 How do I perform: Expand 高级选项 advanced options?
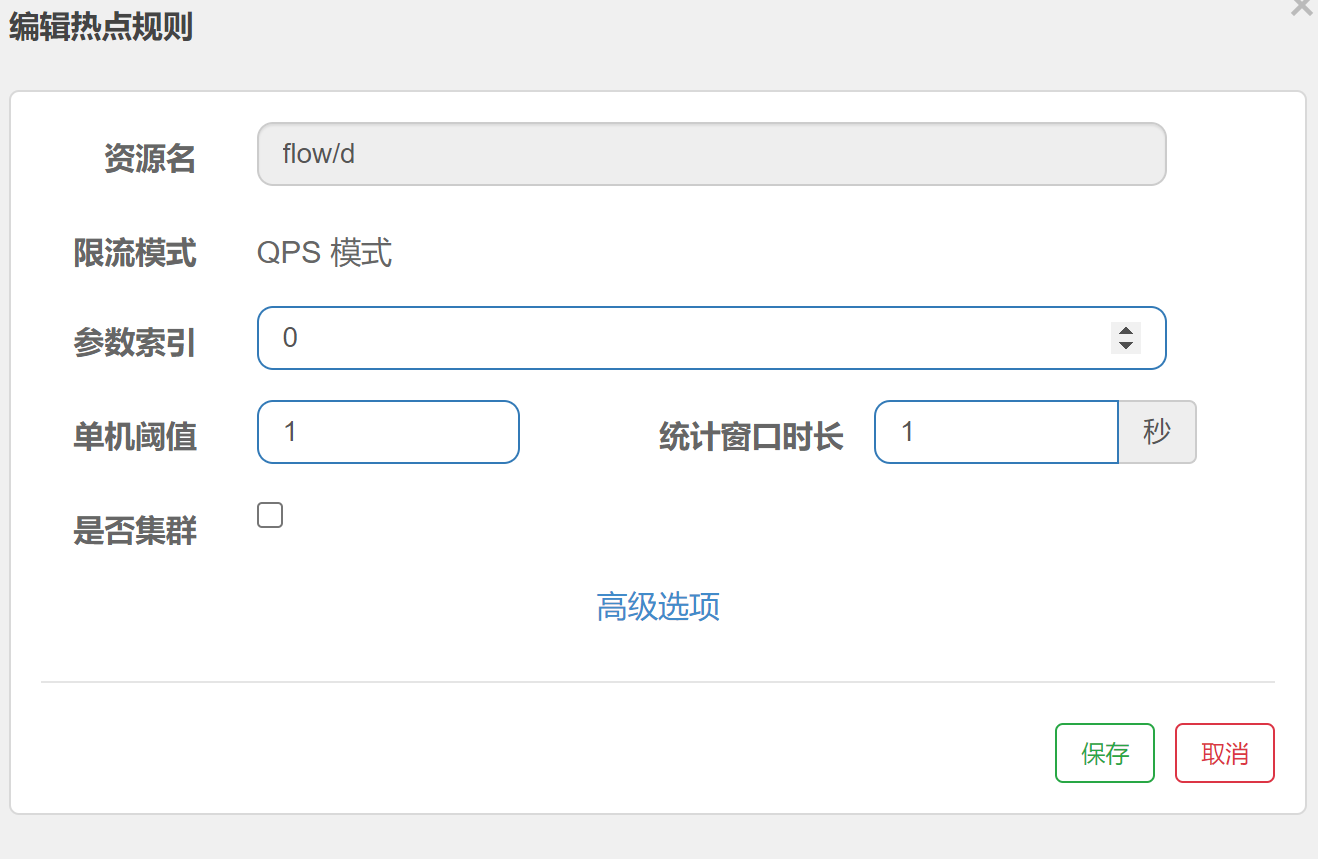(658, 606)
